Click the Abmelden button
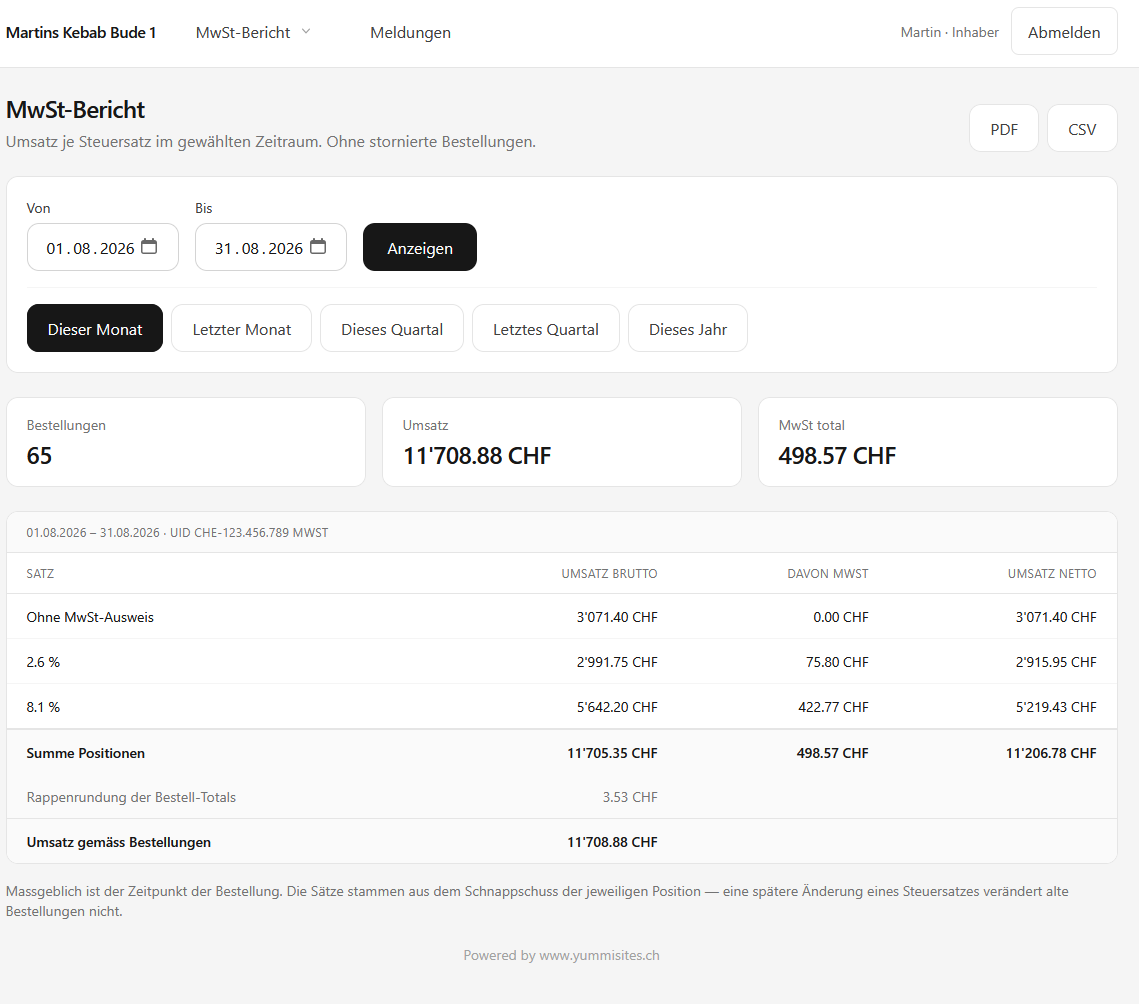This screenshot has width=1139, height=1004. coord(1064,32)
